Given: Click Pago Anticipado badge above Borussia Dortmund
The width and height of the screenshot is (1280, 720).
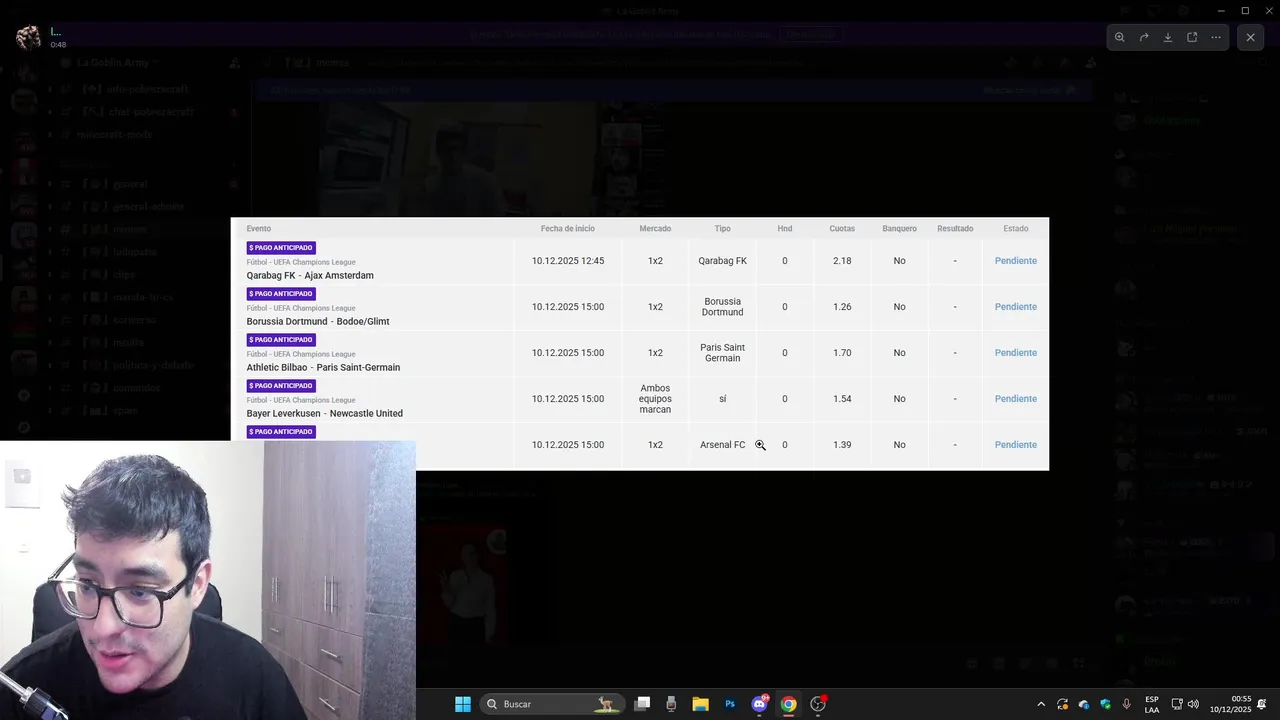Looking at the screenshot, I should [x=281, y=294].
